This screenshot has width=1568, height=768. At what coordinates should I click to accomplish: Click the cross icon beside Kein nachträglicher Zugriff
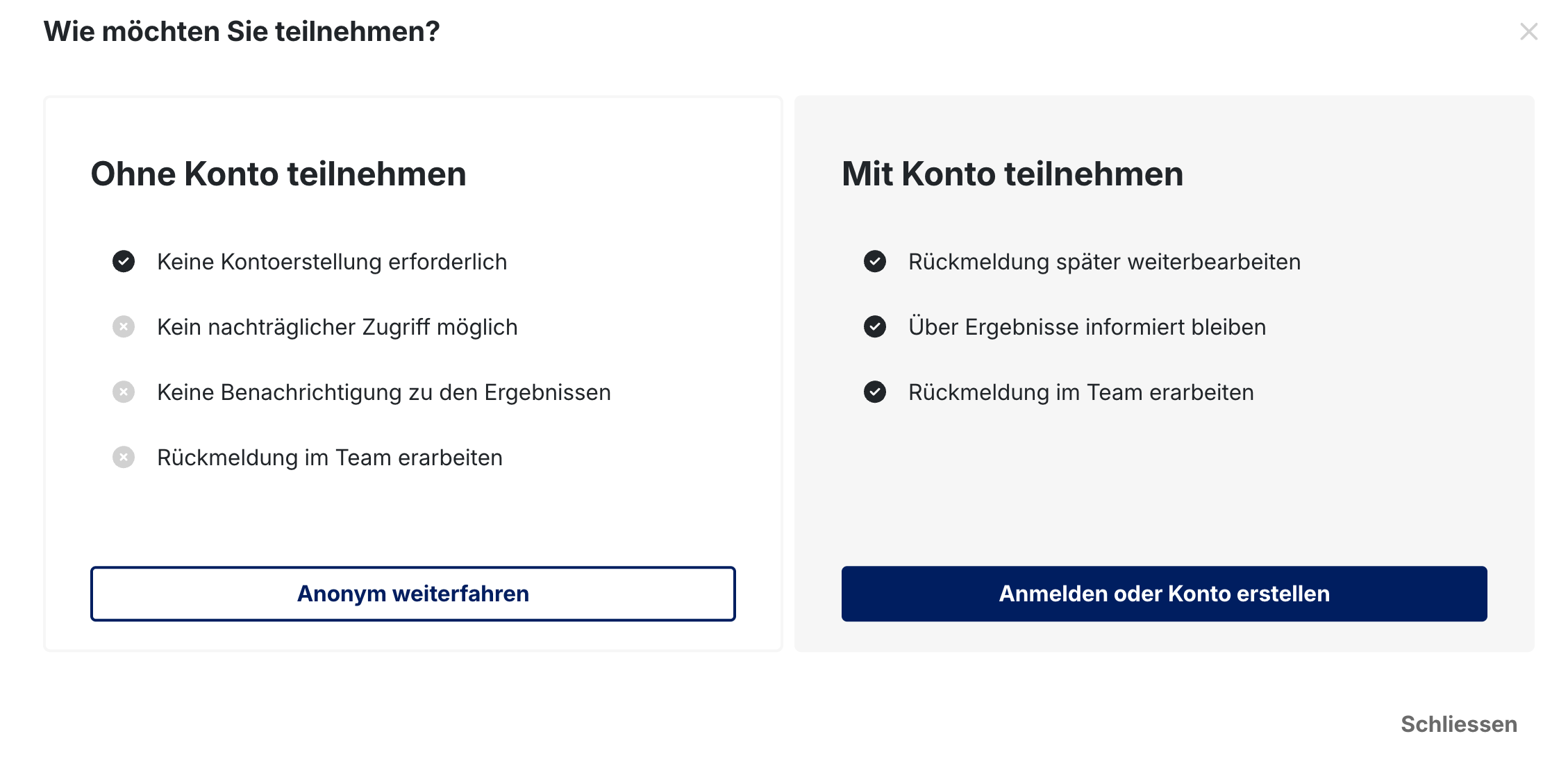pyautogui.click(x=124, y=327)
